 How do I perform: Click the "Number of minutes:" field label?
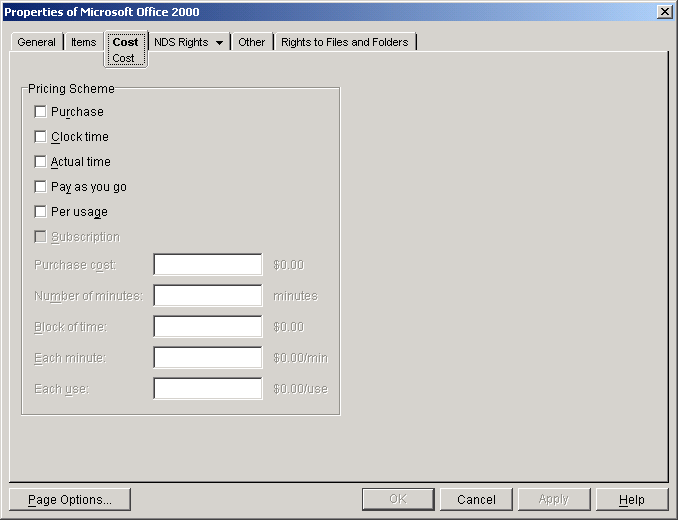click(89, 296)
